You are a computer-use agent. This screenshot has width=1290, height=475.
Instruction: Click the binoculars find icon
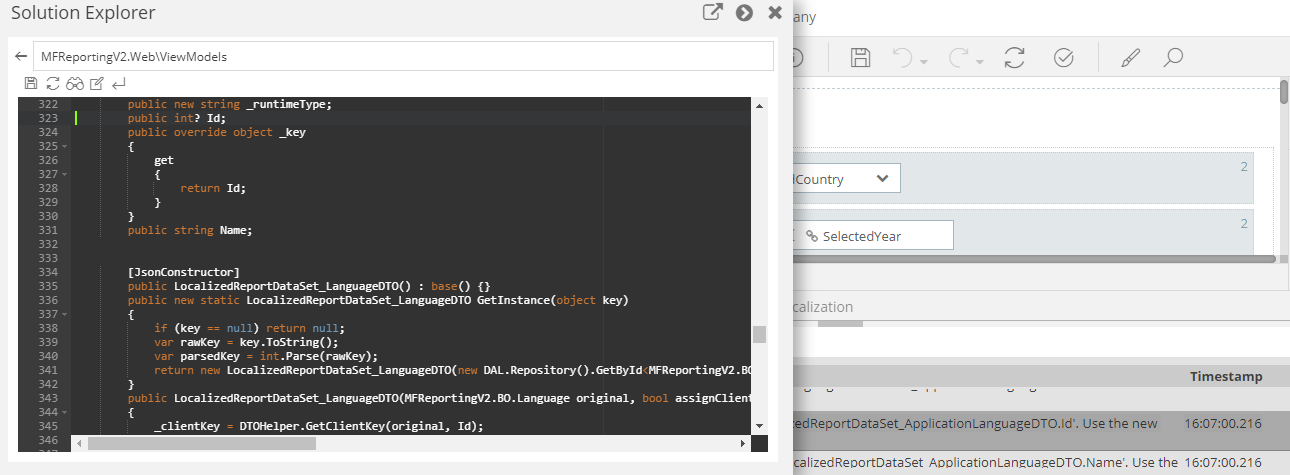coord(75,83)
